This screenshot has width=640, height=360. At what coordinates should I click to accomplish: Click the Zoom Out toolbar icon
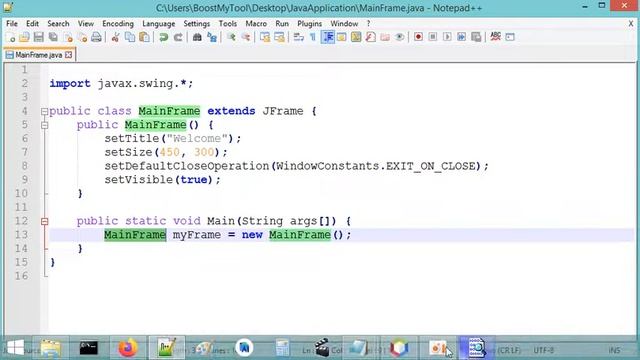pos(246,37)
